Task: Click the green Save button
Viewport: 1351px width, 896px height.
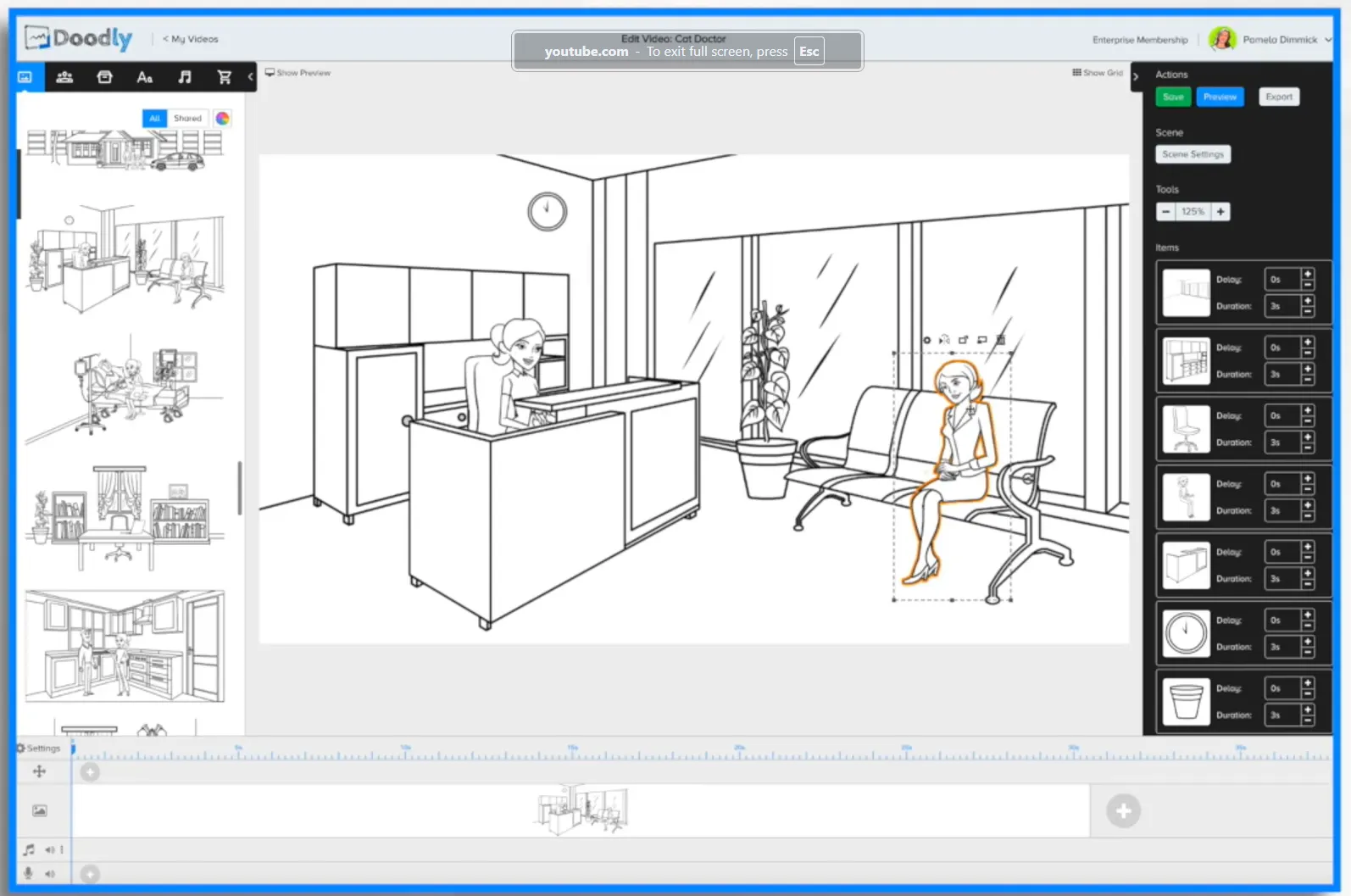Action: click(1173, 97)
